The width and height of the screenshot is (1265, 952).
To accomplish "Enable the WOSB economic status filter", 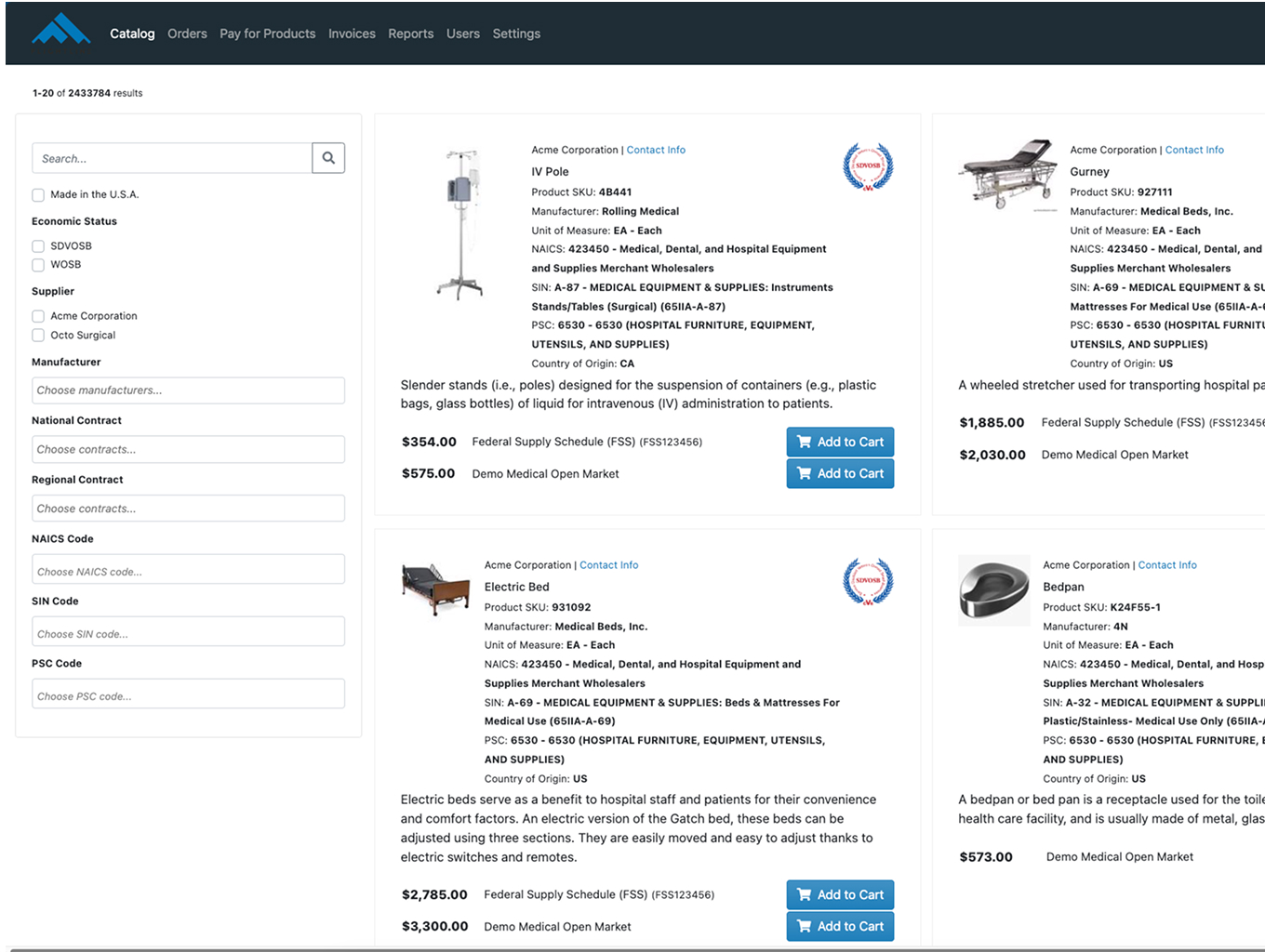I will click(38, 265).
